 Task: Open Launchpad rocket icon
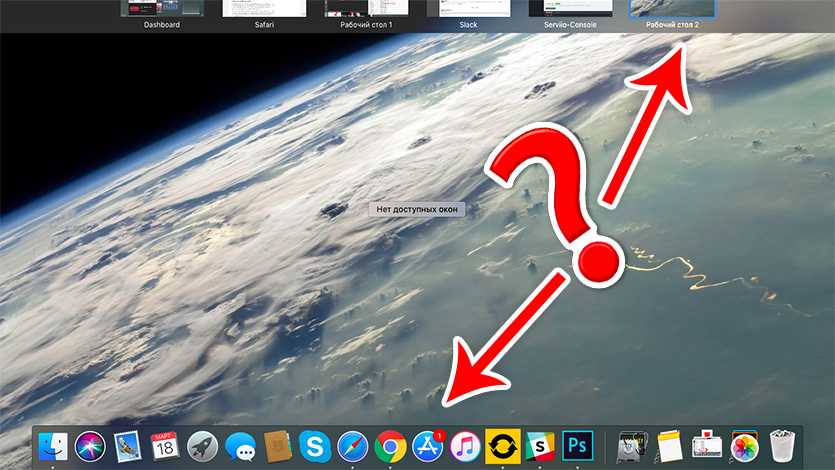click(x=201, y=446)
